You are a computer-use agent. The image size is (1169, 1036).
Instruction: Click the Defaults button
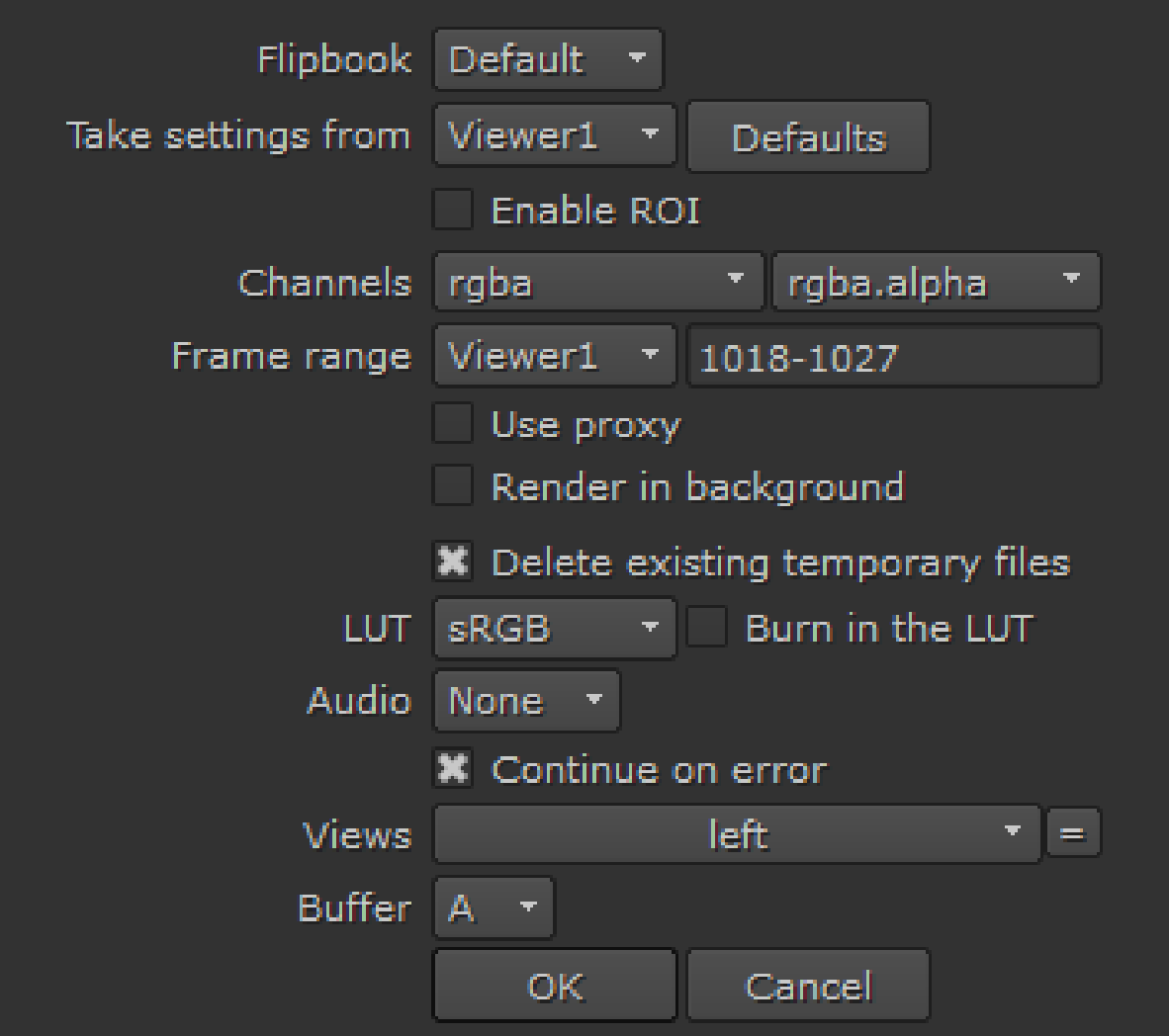point(808,136)
